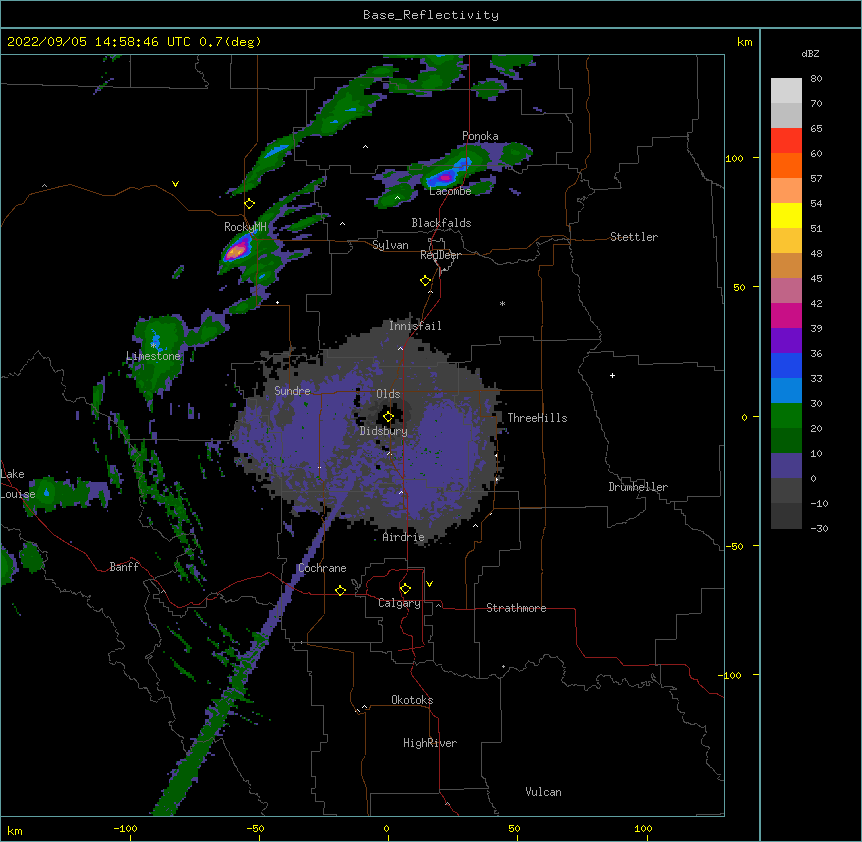This screenshot has height=842, width=862.
Task: Click the Strathmore city label
Action: click(516, 608)
